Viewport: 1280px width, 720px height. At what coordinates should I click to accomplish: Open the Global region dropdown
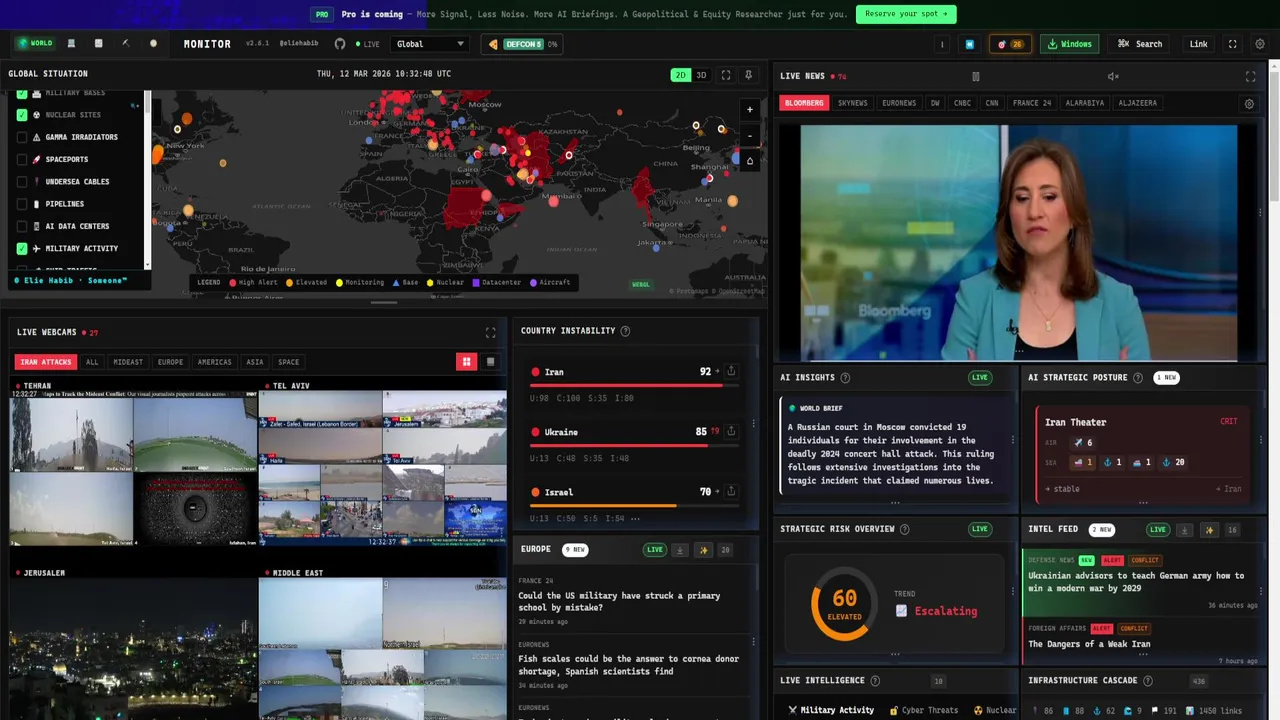tap(430, 44)
